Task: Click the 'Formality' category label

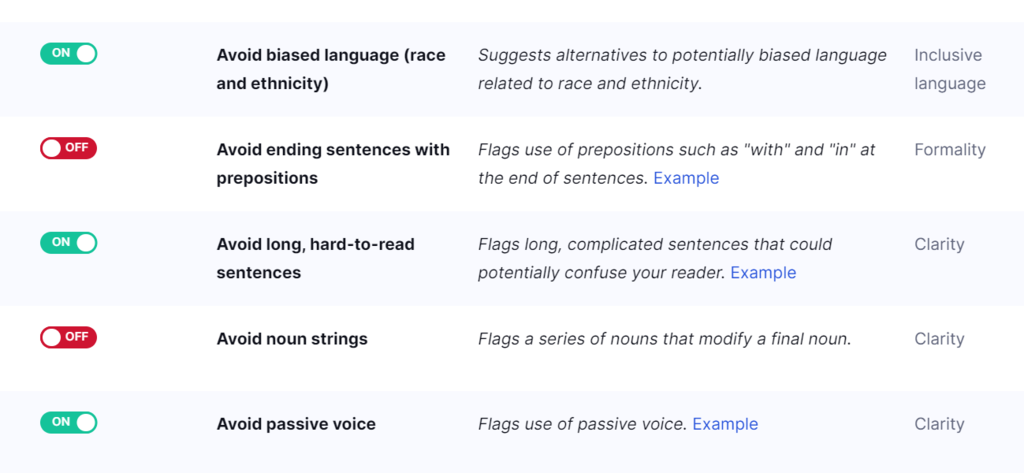Action: click(x=949, y=150)
